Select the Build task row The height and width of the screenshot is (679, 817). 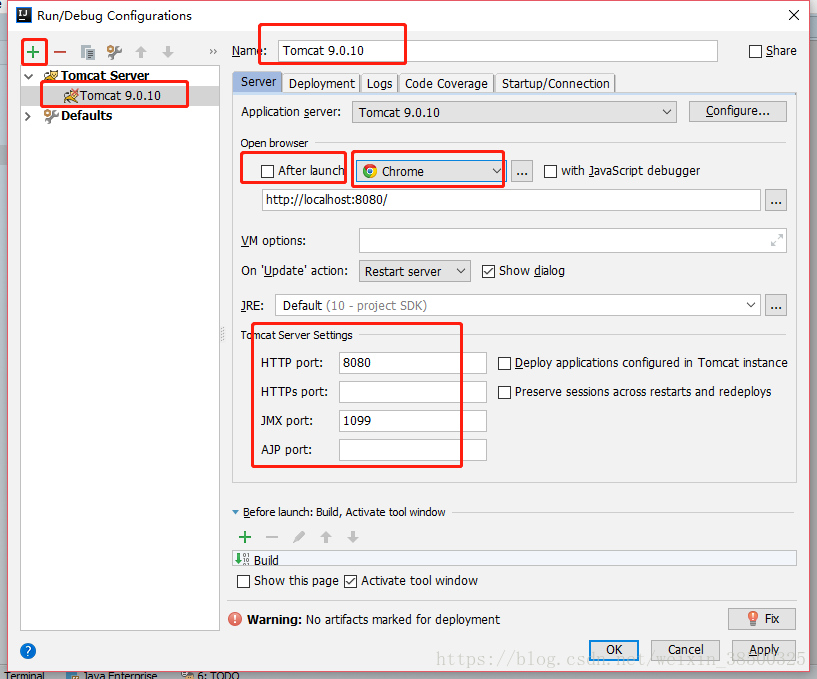tap(514, 559)
